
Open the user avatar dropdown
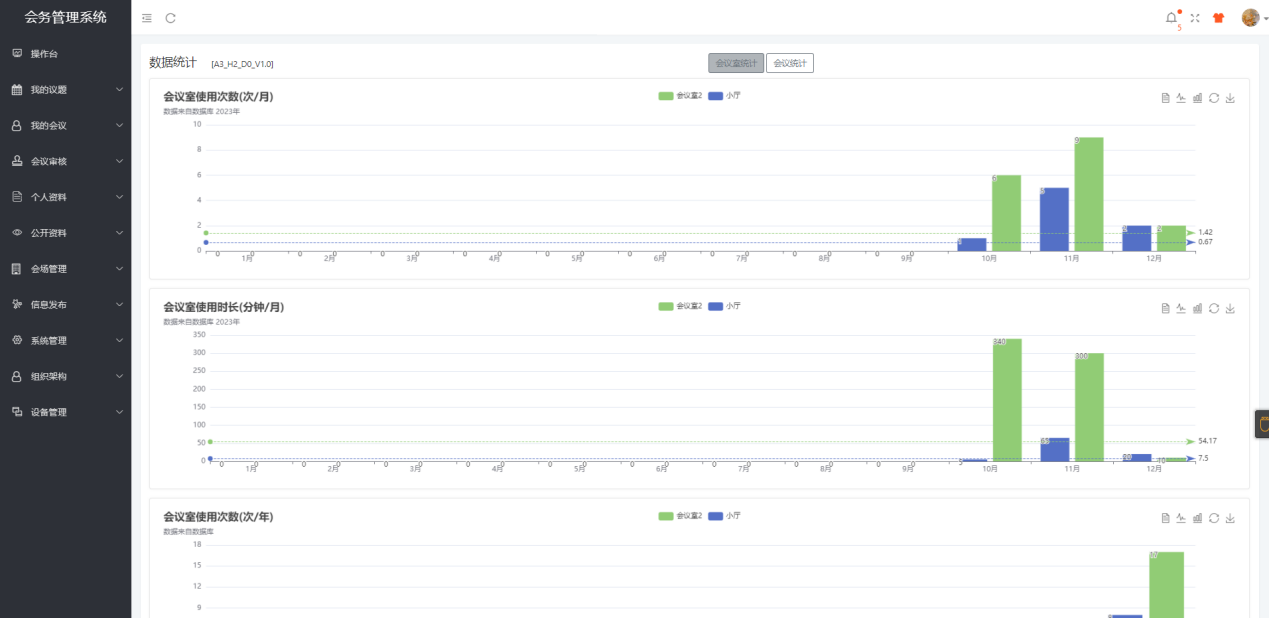1250,18
